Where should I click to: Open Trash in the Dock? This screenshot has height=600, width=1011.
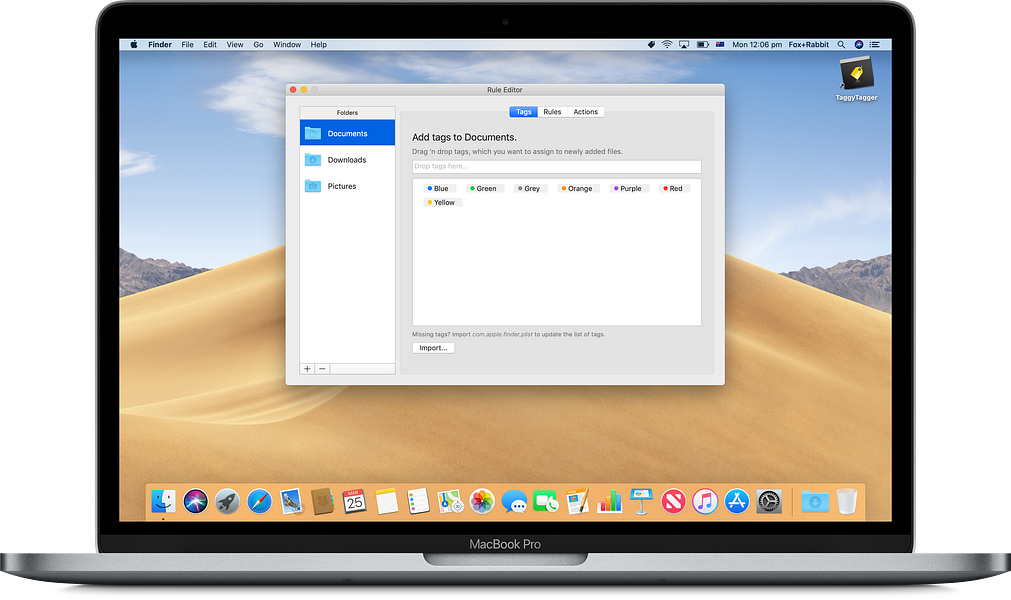pyautogui.click(x=847, y=501)
